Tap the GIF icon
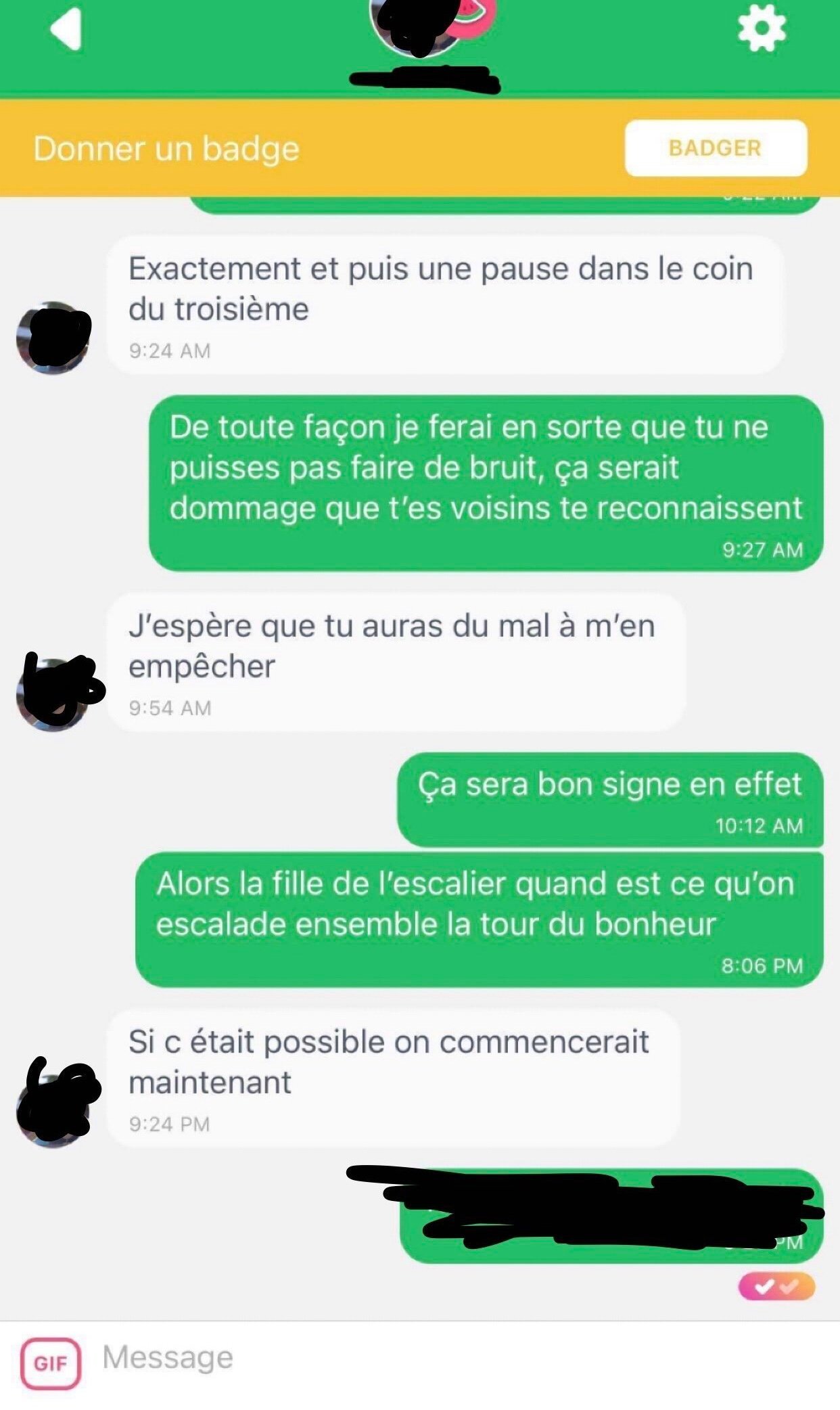This screenshot has width=840, height=1410. click(51, 1363)
